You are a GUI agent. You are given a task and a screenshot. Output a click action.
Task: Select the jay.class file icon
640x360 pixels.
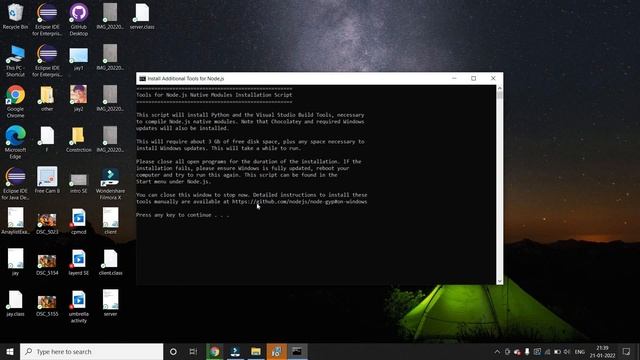coord(15,303)
